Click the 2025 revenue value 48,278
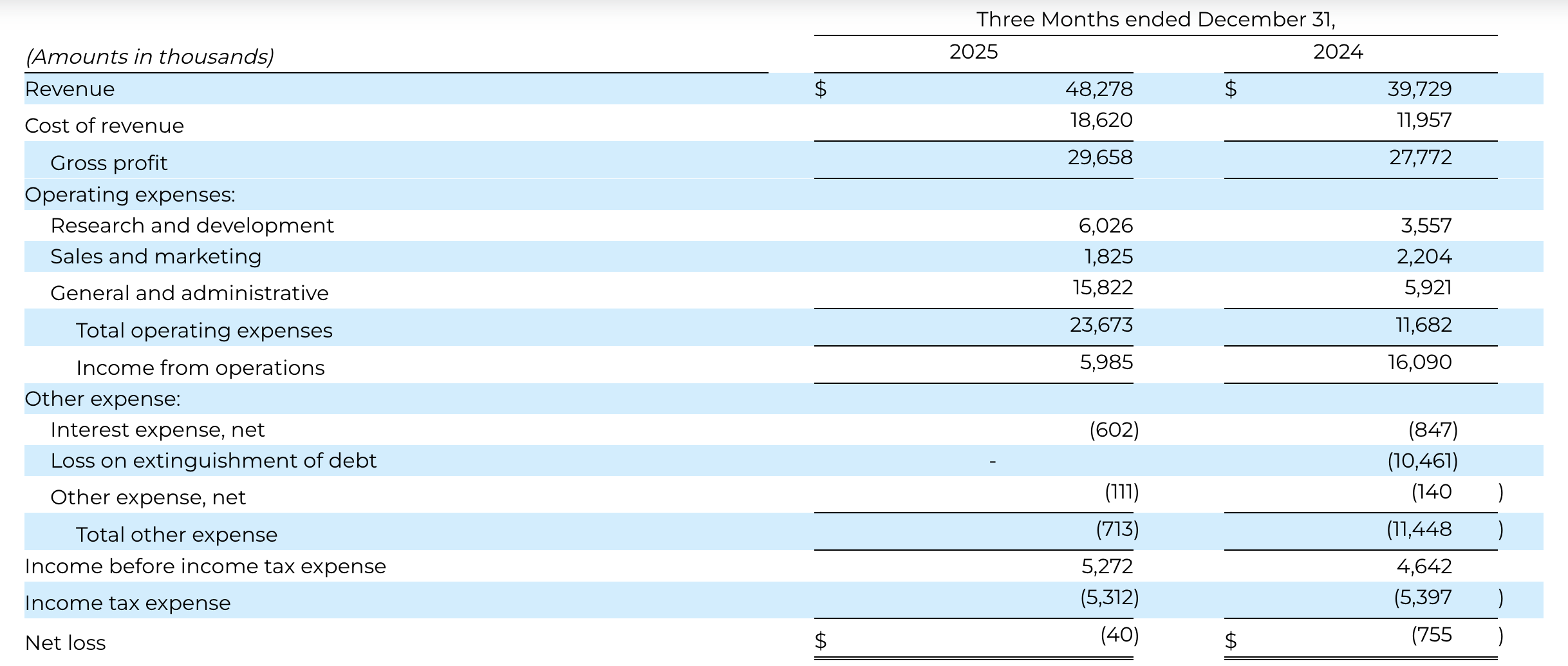 point(1098,89)
